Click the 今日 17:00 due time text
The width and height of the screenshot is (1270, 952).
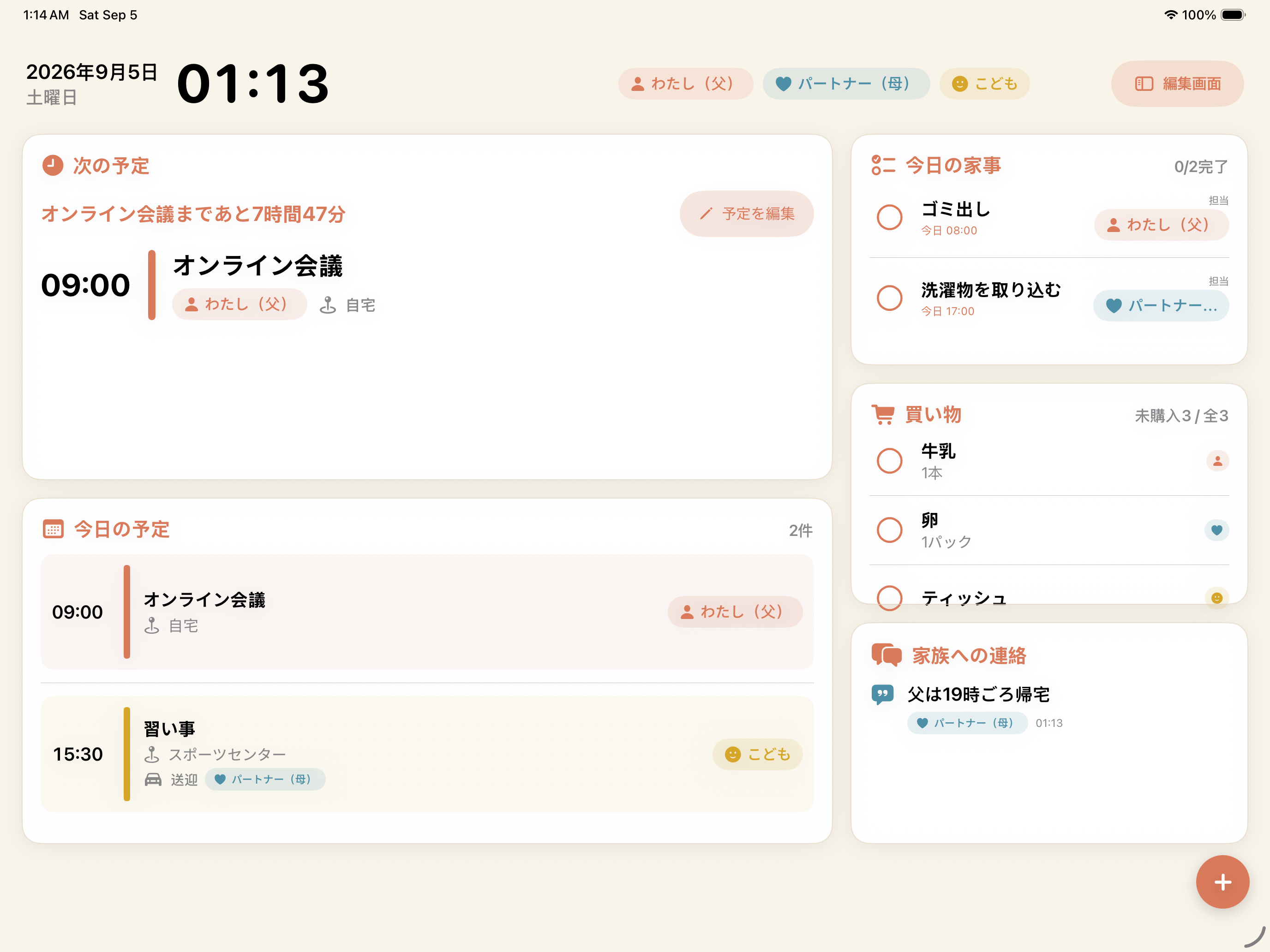948,311
